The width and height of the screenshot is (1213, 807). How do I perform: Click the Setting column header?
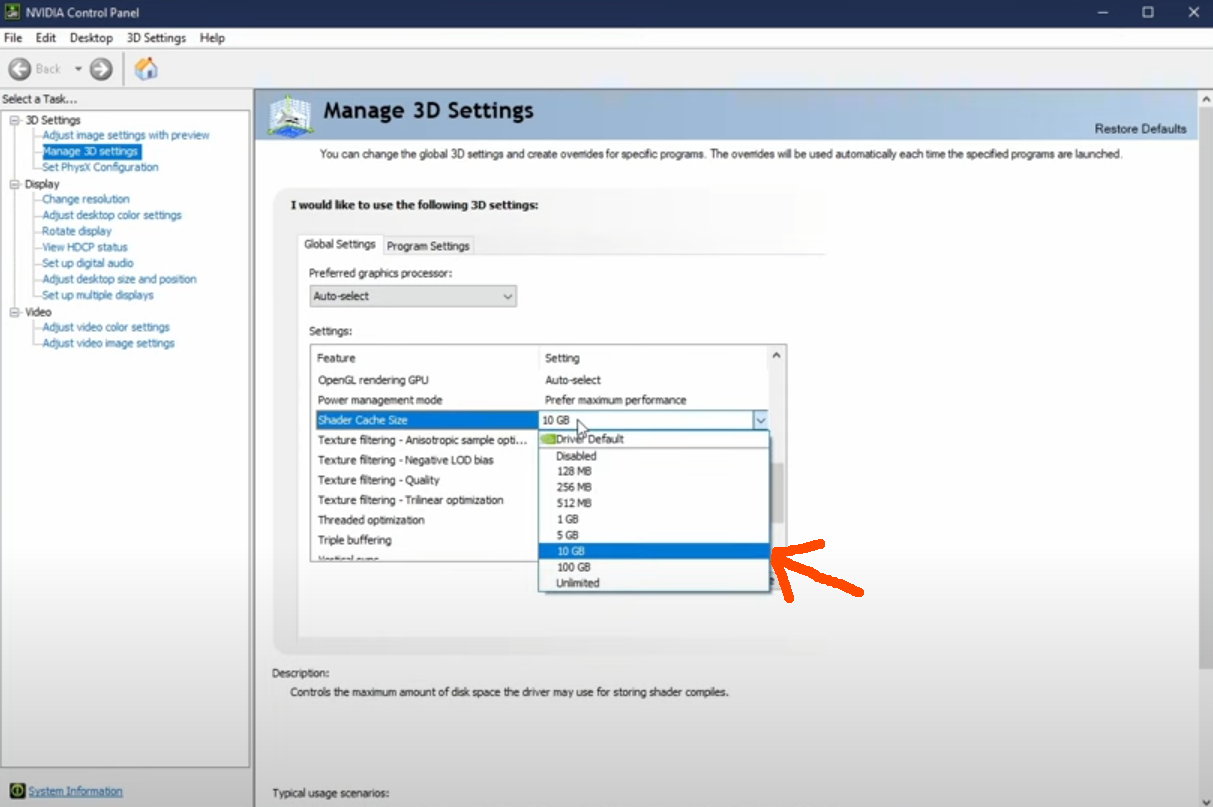pos(653,358)
